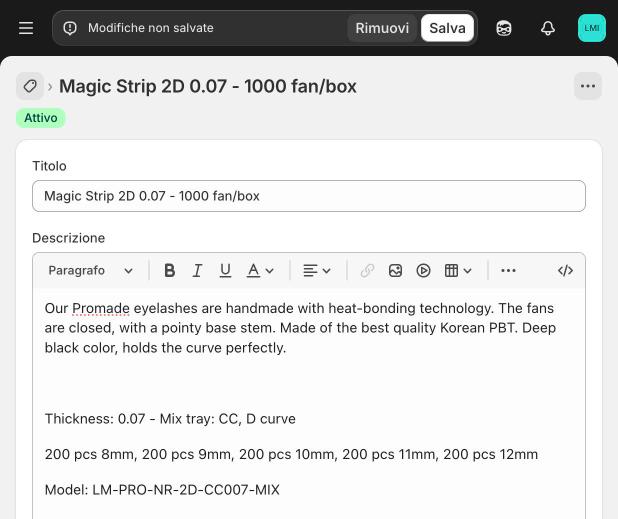Toggle bold formatting

pos(169,271)
